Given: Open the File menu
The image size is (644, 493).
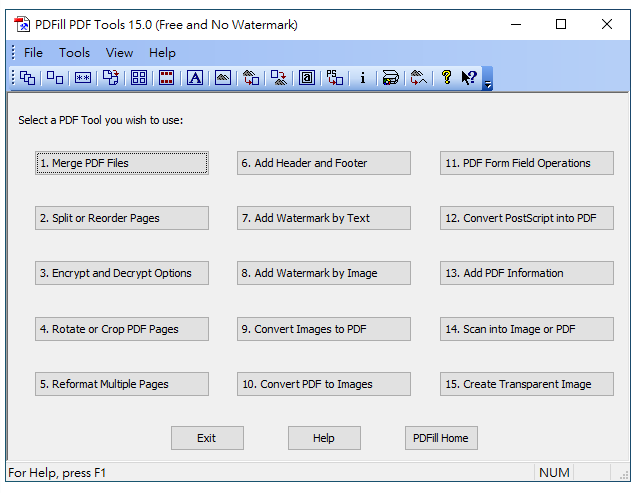Looking at the screenshot, I should pos(33,53).
